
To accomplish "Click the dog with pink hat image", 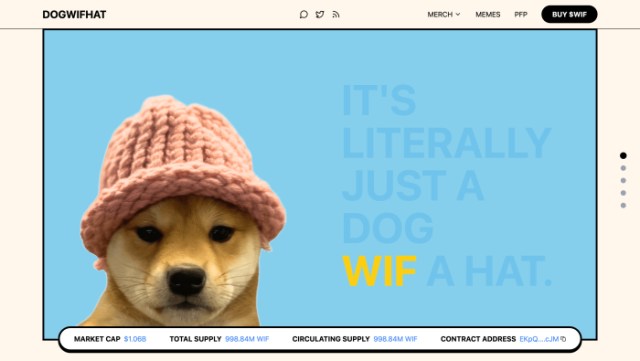I will click(x=183, y=211).
